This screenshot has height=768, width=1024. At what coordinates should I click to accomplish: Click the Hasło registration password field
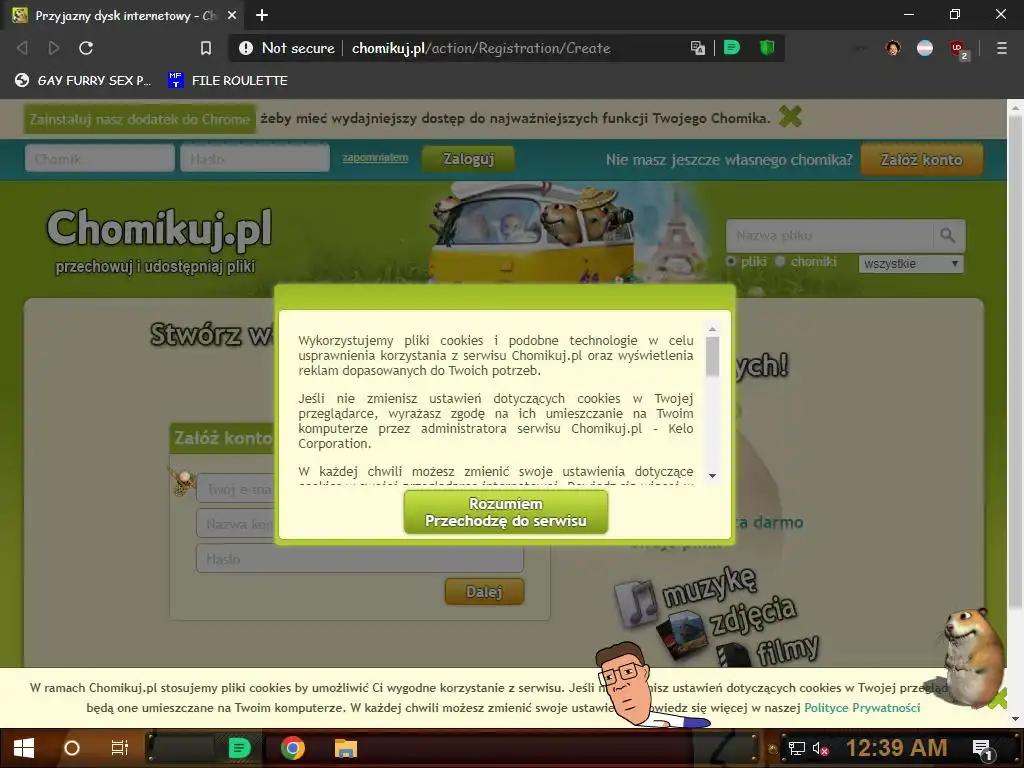(360, 559)
